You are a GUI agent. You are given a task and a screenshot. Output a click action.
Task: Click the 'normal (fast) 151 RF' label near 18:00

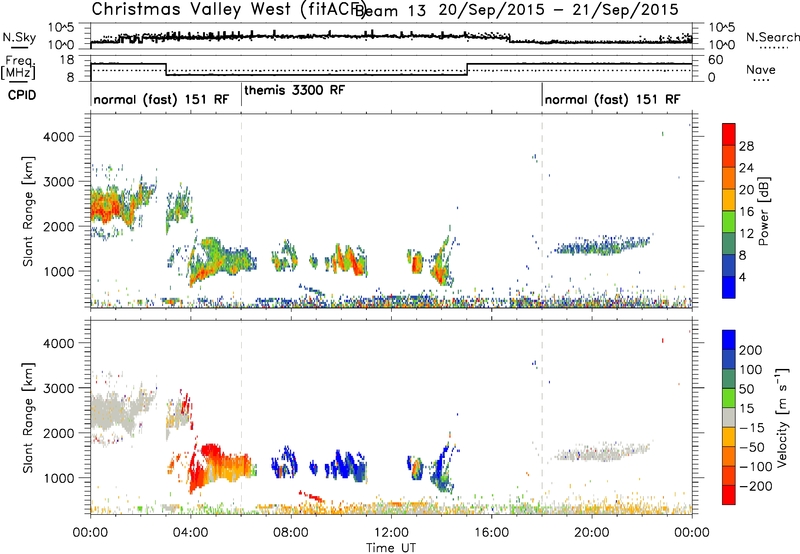click(x=612, y=99)
